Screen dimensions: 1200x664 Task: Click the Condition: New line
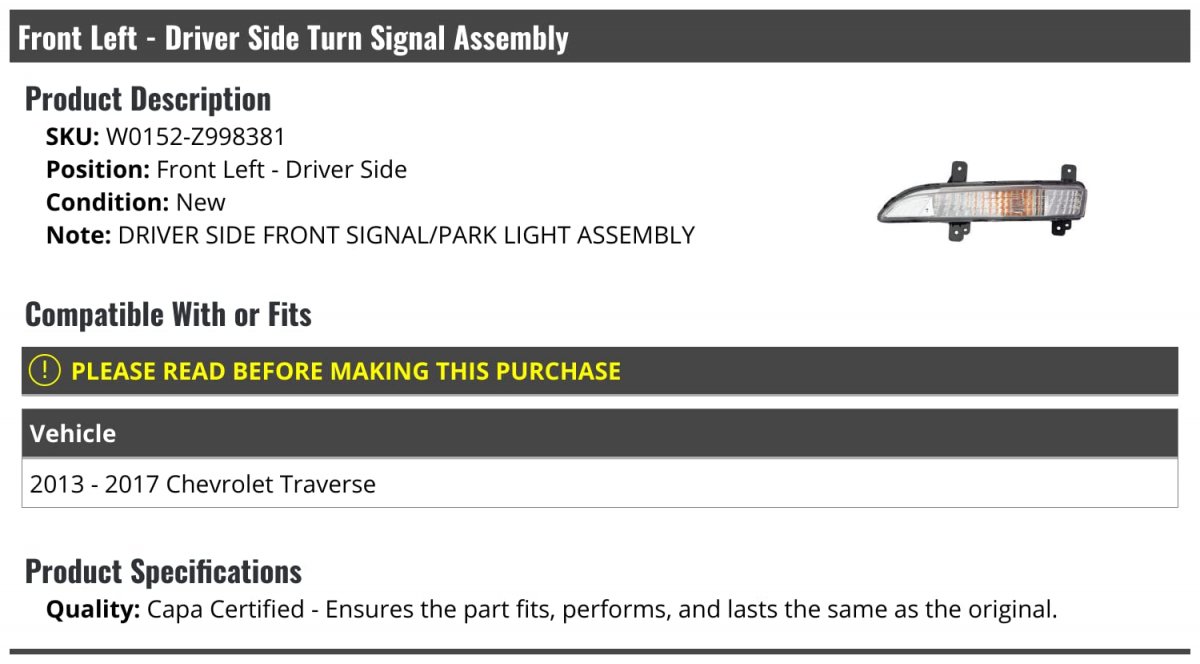[136, 203]
